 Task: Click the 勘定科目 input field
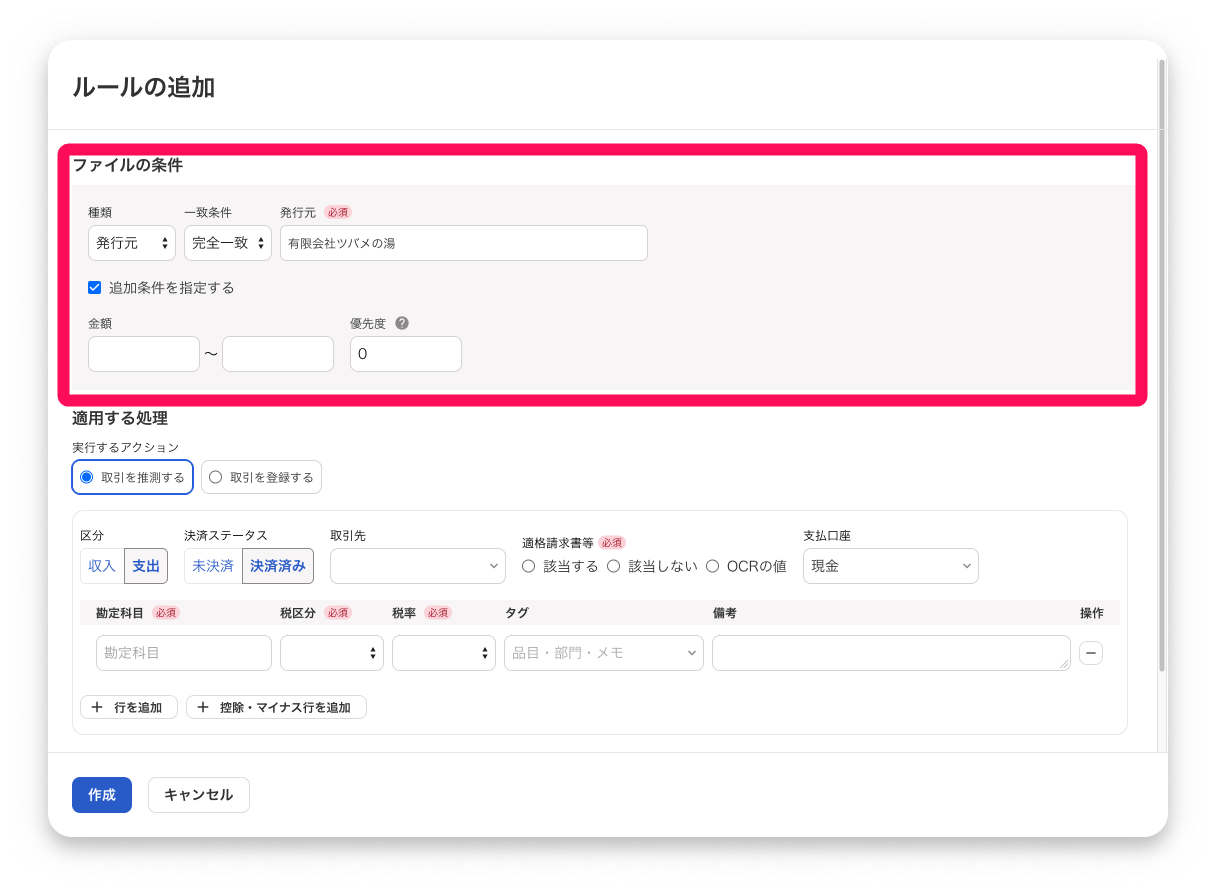coord(184,653)
